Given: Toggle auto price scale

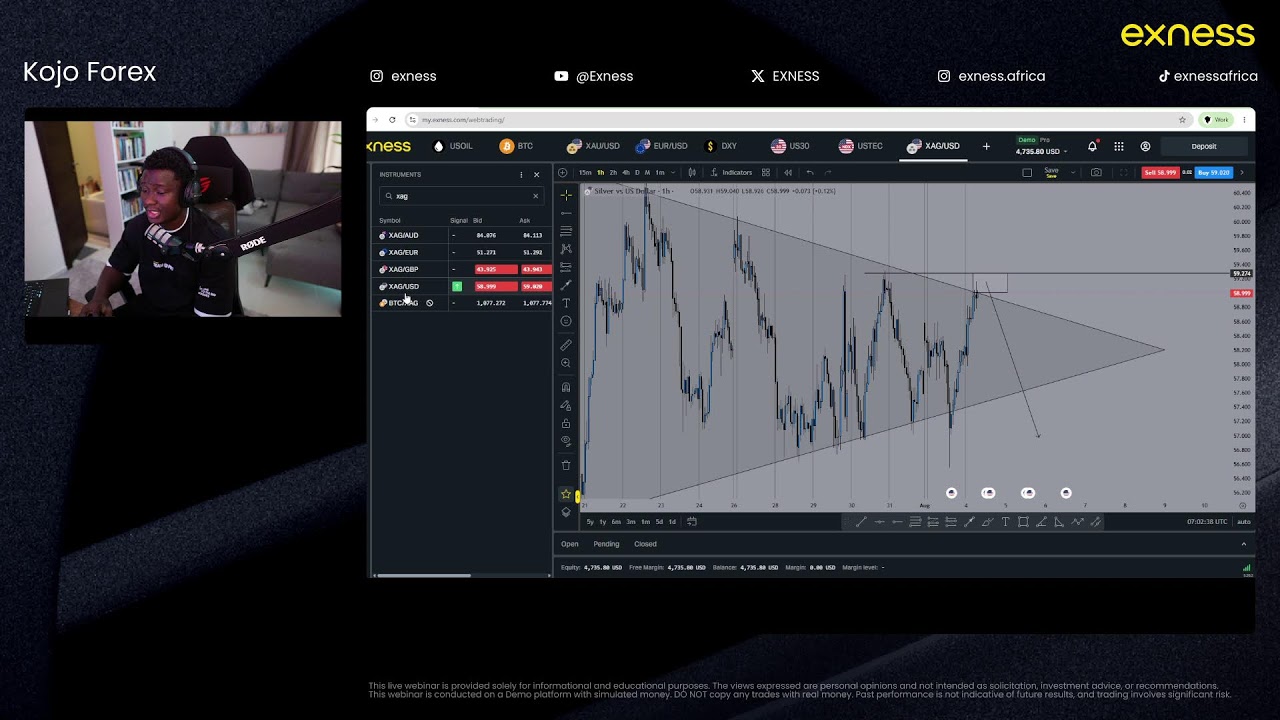Looking at the screenshot, I should point(1243,521).
